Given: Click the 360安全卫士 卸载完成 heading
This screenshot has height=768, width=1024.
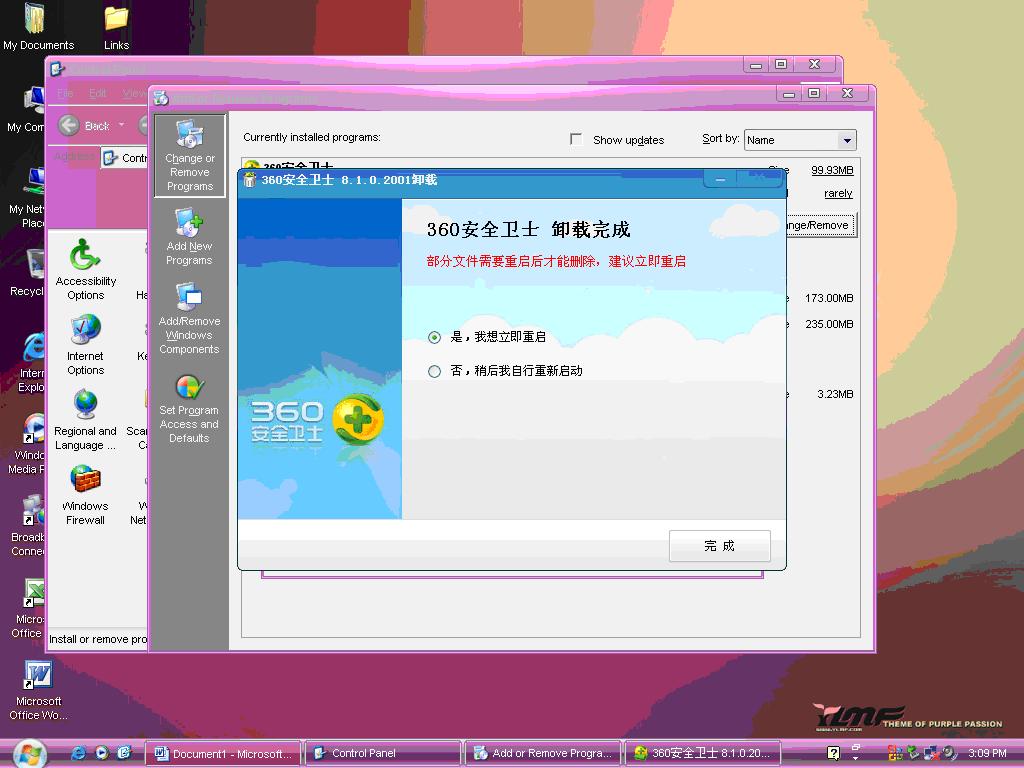Looking at the screenshot, I should click(x=528, y=229).
